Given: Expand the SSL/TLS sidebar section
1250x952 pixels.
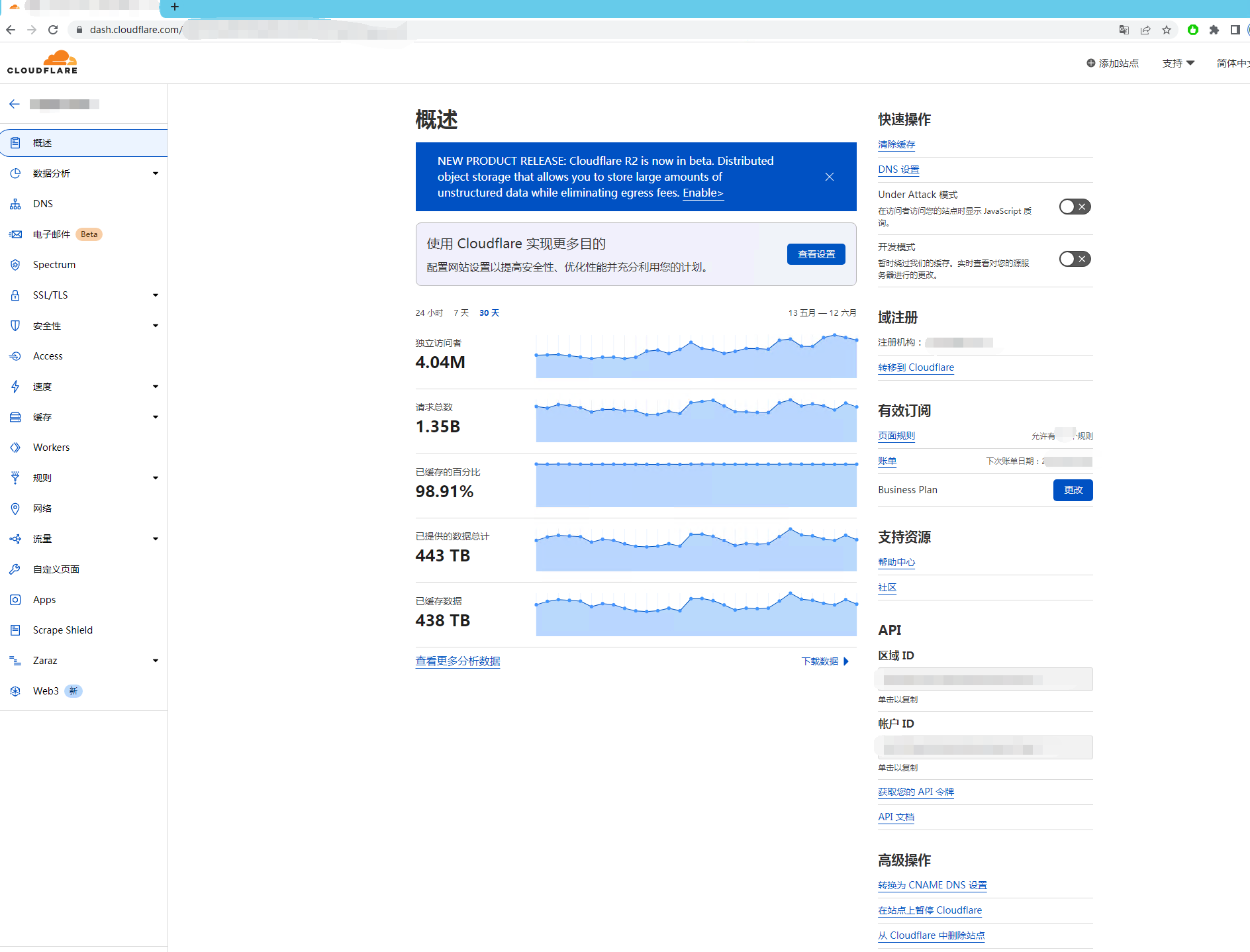Looking at the screenshot, I should (x=156, y=295).
